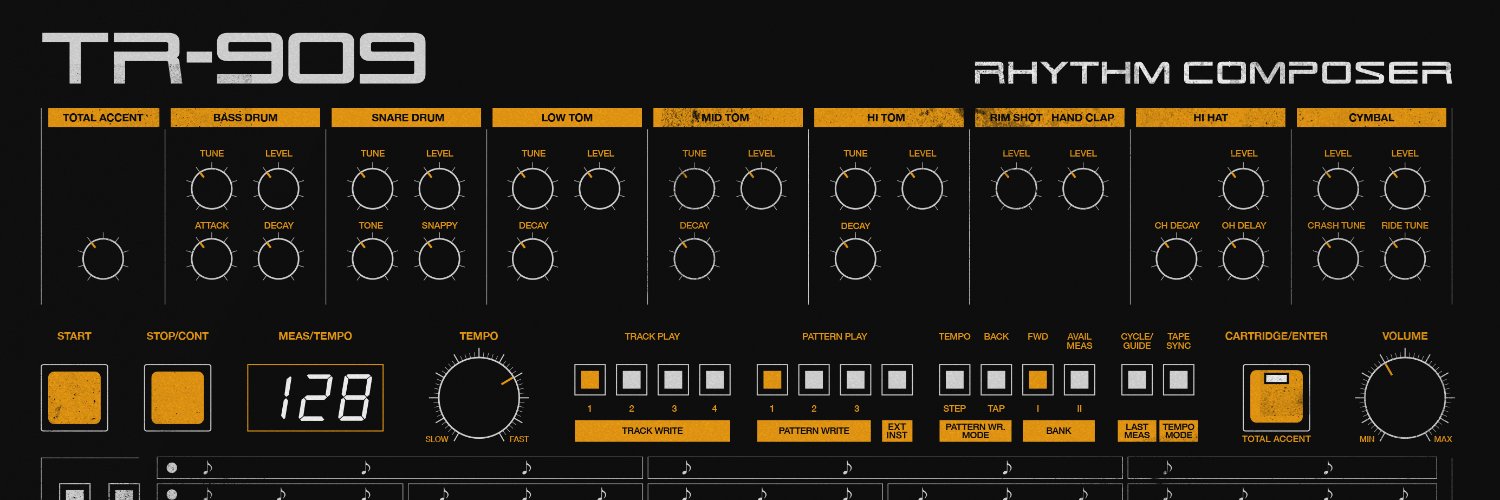The width and height of the screenshot is (1500, 500).
Task: Toggle Cycle/Guide Last Meas button
Action: tap(1137, 380)
